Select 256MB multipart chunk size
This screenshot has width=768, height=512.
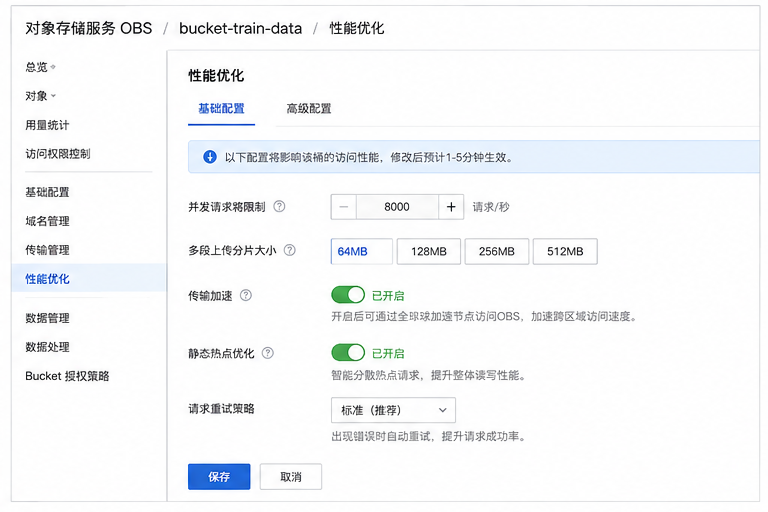coord(497,251)
